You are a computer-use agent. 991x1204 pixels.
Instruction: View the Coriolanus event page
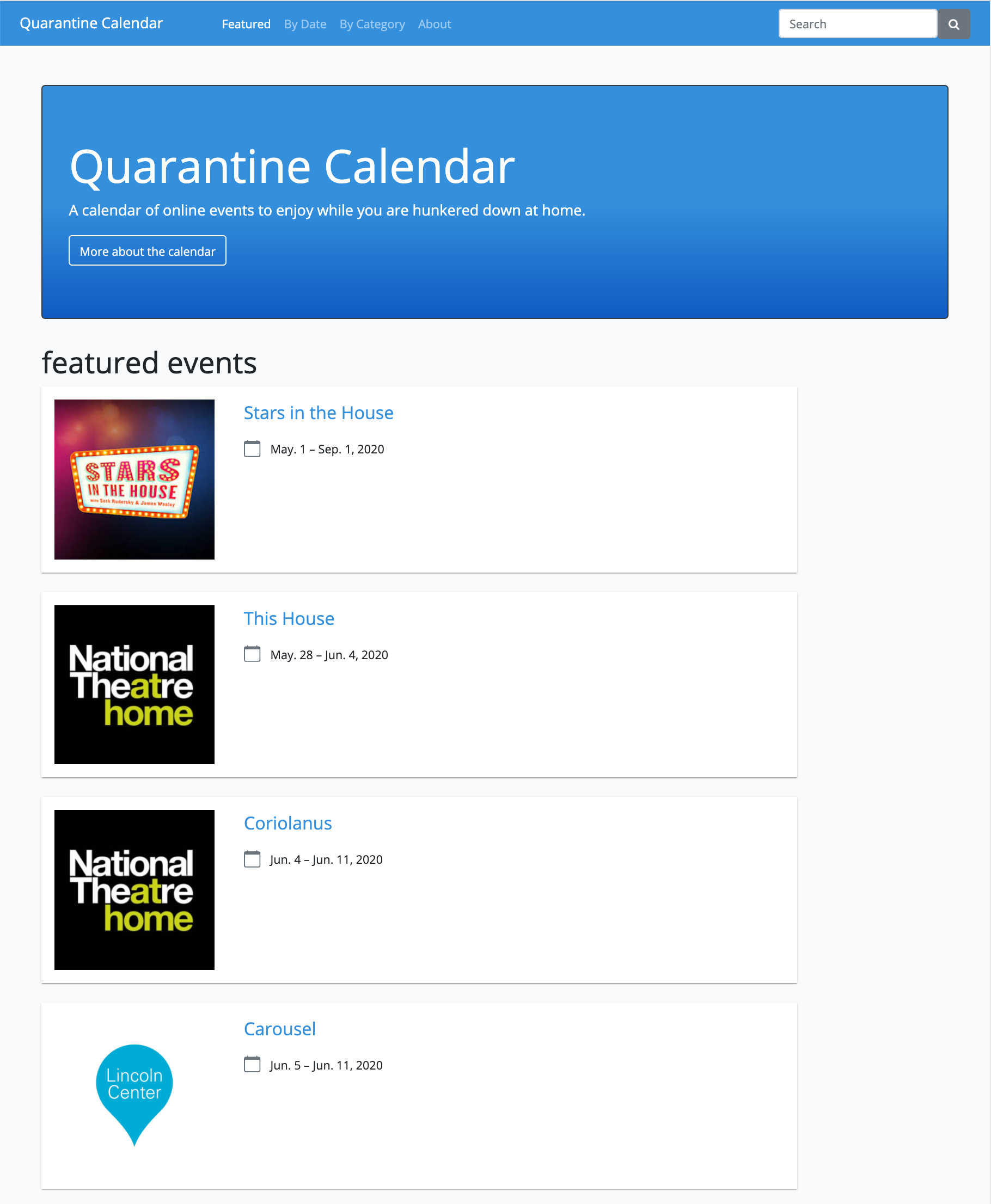point(287,823)
